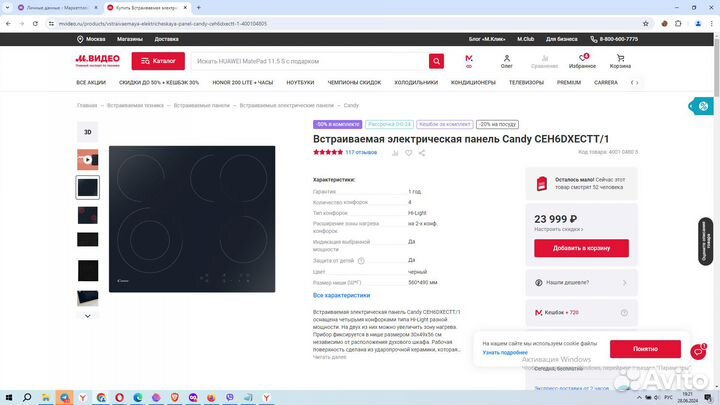Open the 3D view thumbnail

[x=88, y=132]
